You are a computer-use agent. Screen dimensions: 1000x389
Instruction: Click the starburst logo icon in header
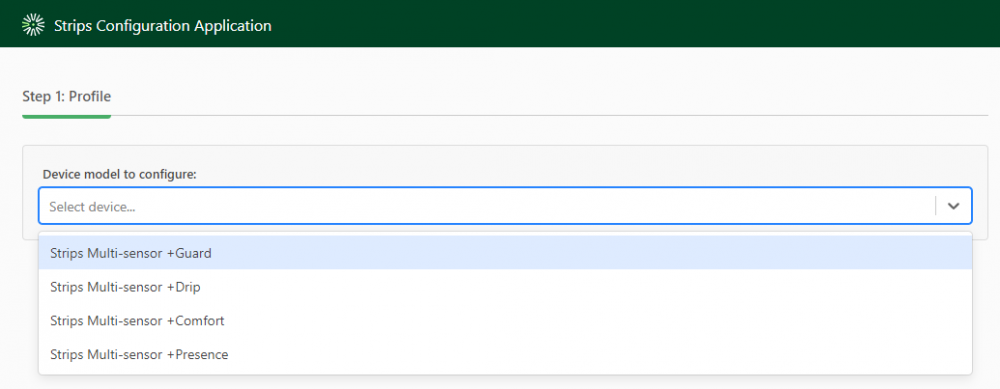pyautogui.click(x=33, y=26)
